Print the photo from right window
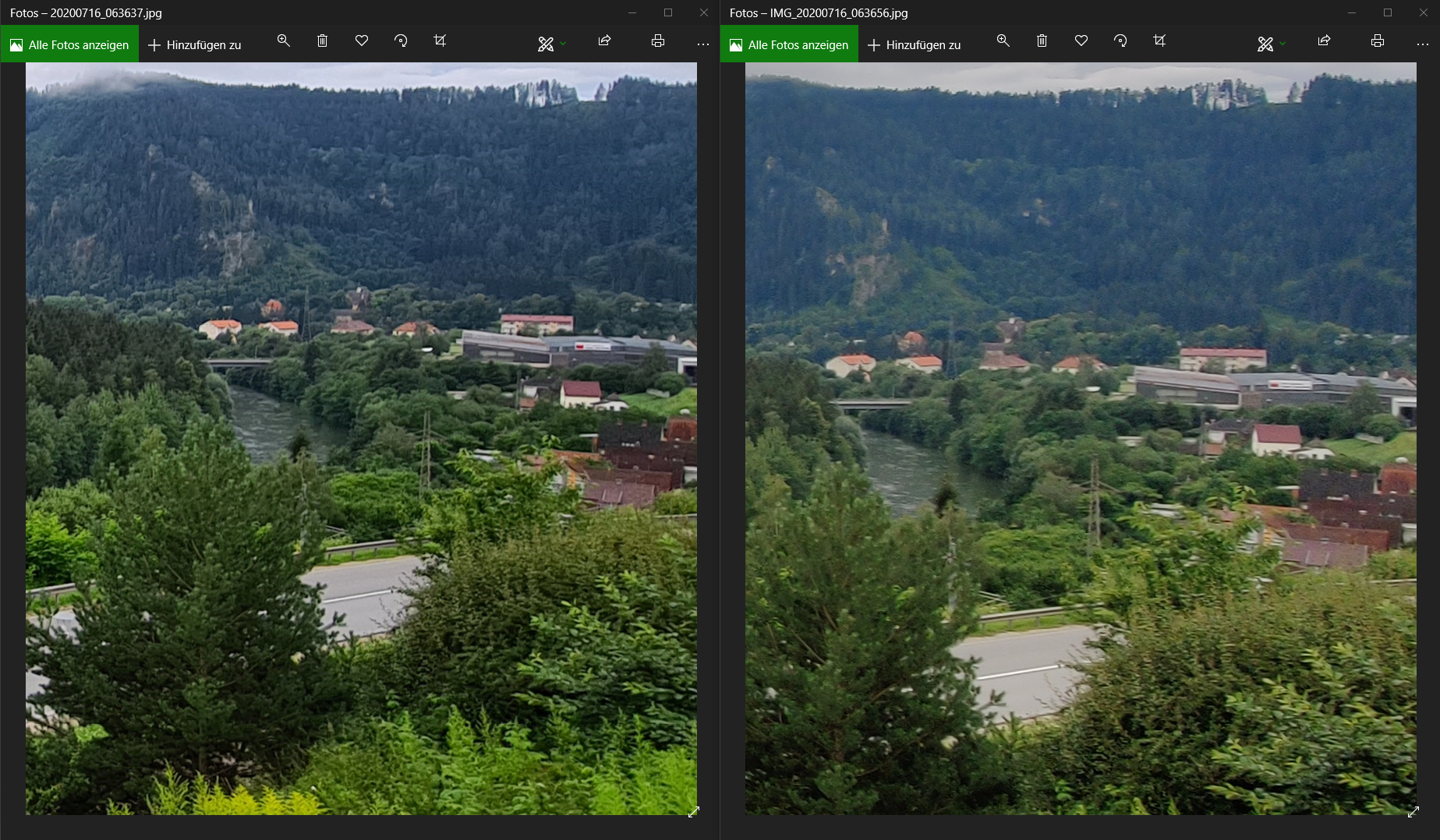Viewport: 1440px width, 840px height. click(x=1378, y=41)
